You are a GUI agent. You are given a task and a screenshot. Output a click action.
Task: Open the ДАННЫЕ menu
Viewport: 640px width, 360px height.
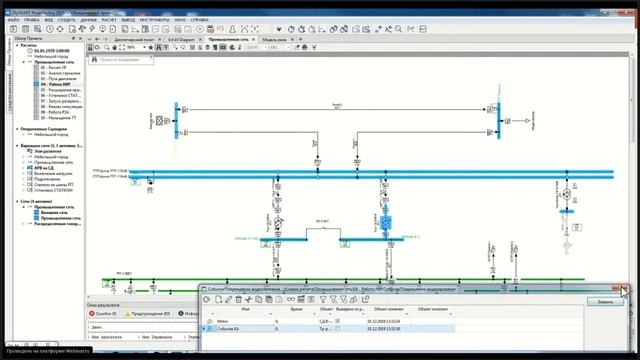(89, 20)
